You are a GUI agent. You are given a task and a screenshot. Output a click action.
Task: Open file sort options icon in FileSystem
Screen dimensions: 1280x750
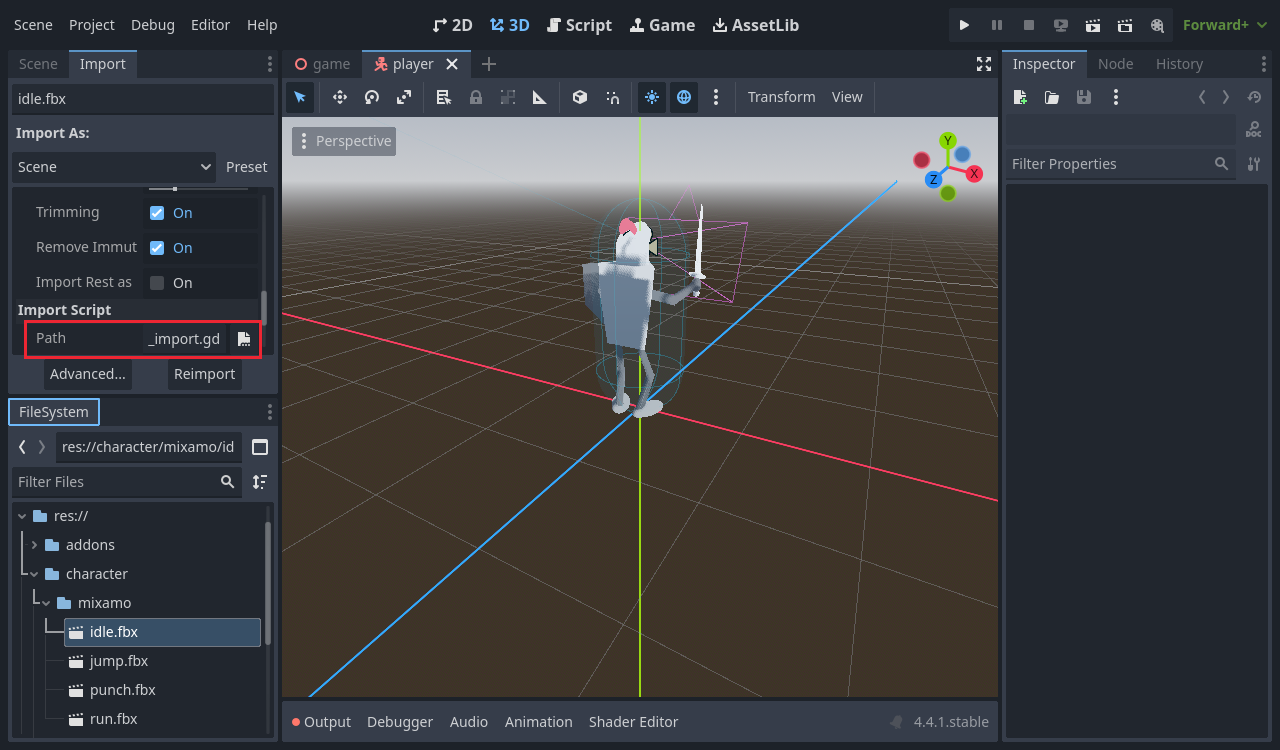(x=260, y=482)
